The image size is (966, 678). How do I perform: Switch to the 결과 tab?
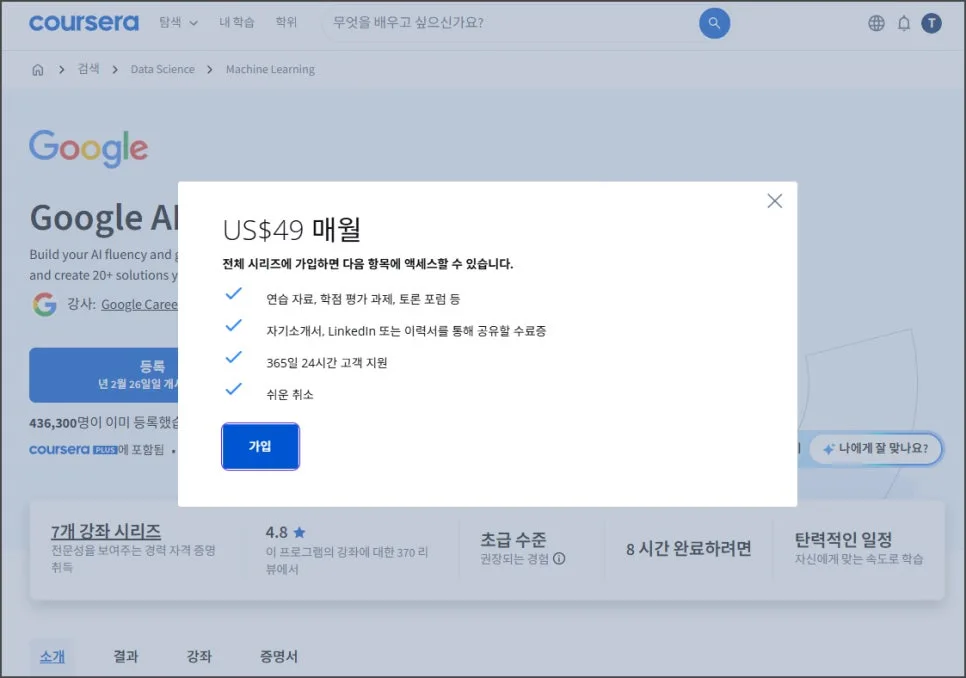coord(126,656)
